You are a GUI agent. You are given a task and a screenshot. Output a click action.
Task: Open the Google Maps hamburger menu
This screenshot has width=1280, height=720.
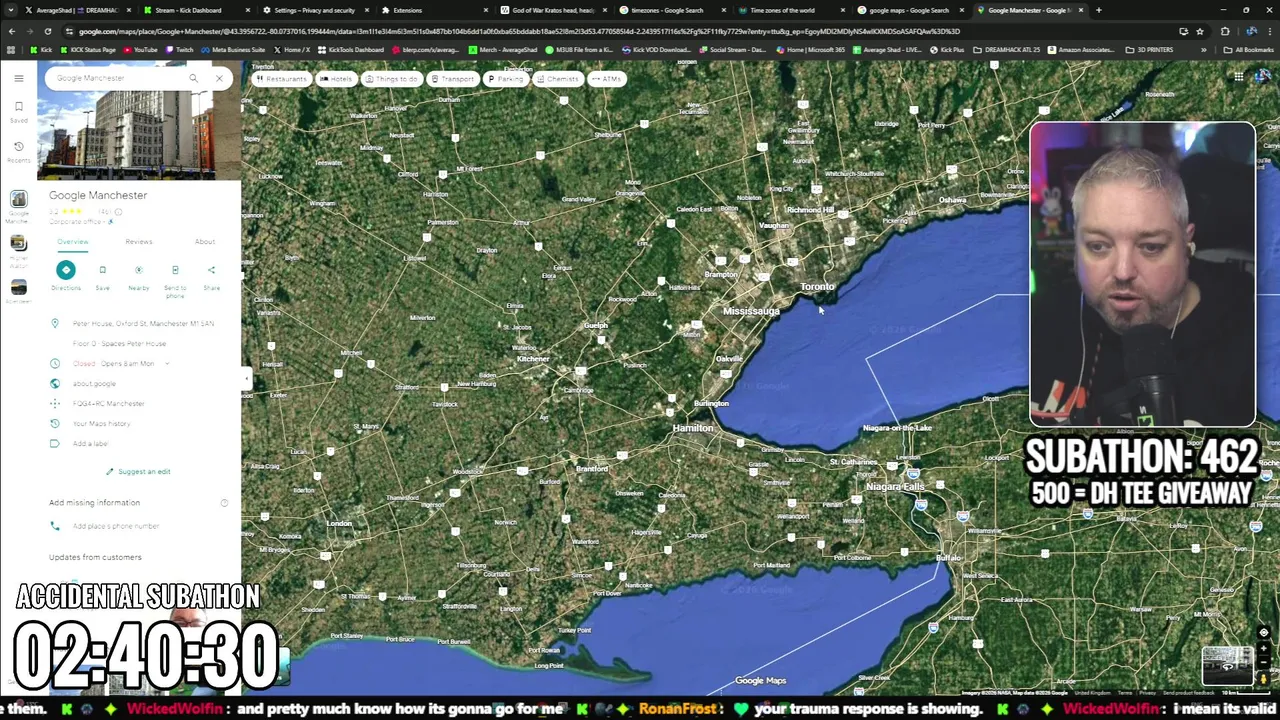pyautogui.click(x=18, y=78)
